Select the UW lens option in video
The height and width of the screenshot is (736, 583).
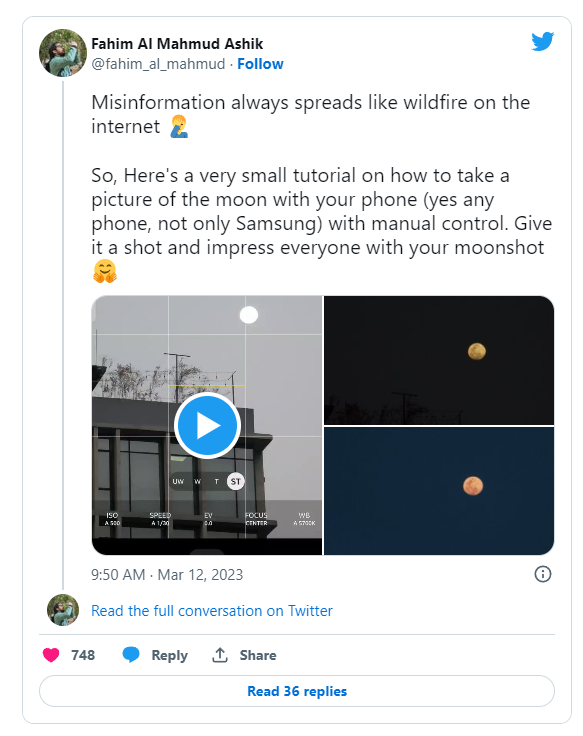[178, 481]
